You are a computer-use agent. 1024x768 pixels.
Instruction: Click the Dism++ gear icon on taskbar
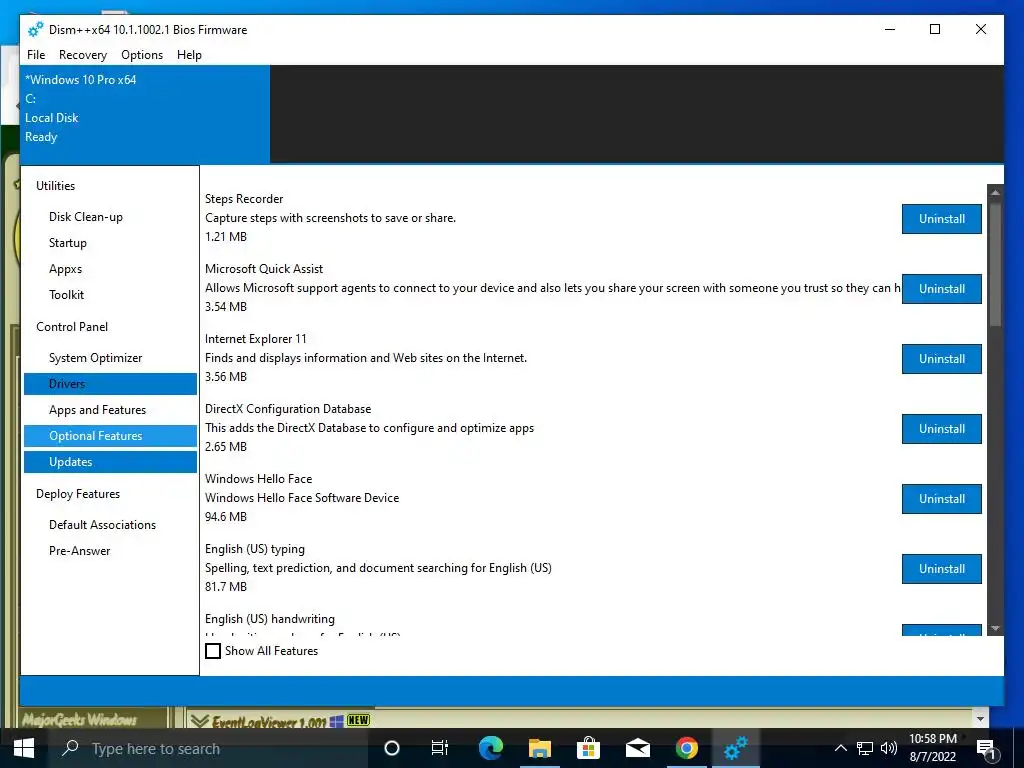[735, 748]
